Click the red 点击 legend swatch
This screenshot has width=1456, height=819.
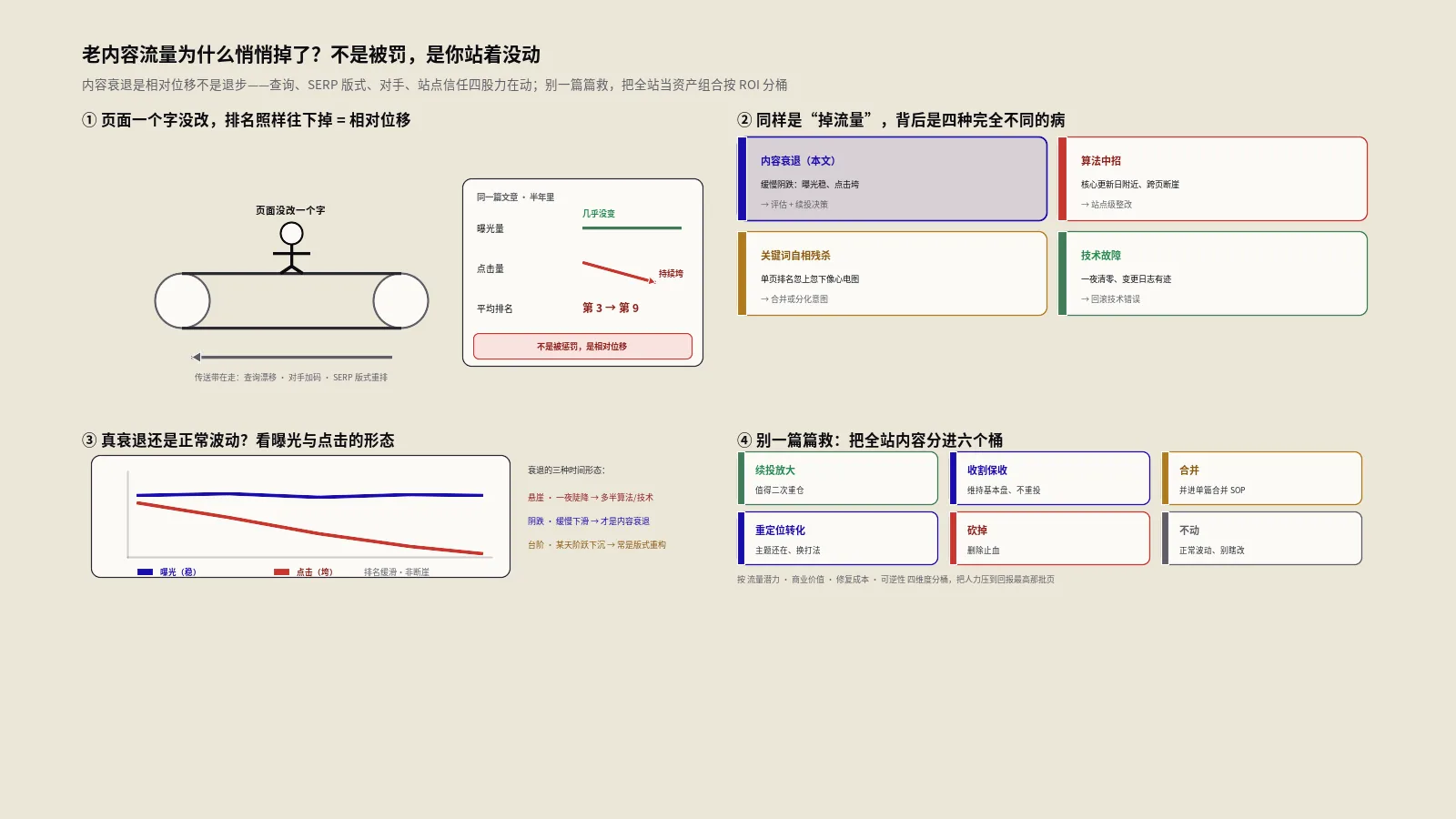[x=281, y=571]
